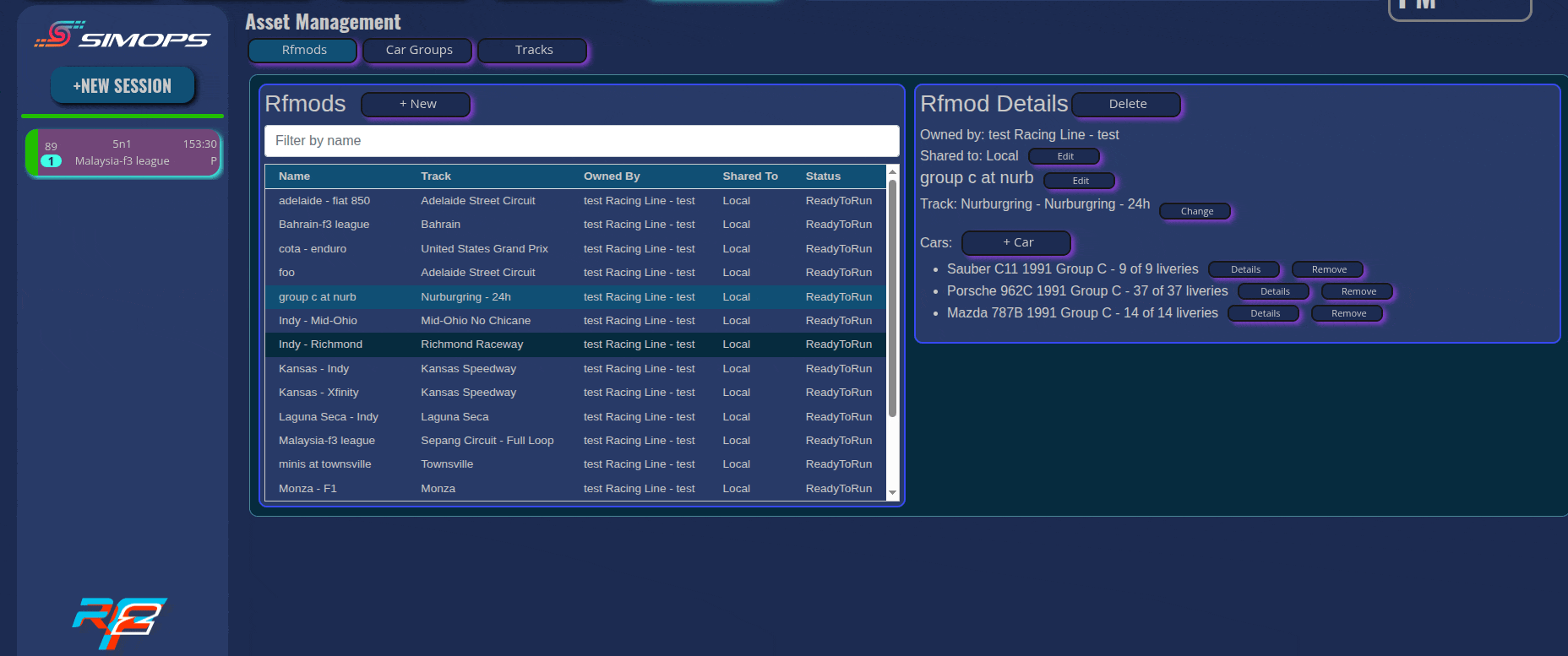Select the 'Indy - Mid-Ohio' row
The width and height of the screenshot is (1568, 656).
pos(575,321)
